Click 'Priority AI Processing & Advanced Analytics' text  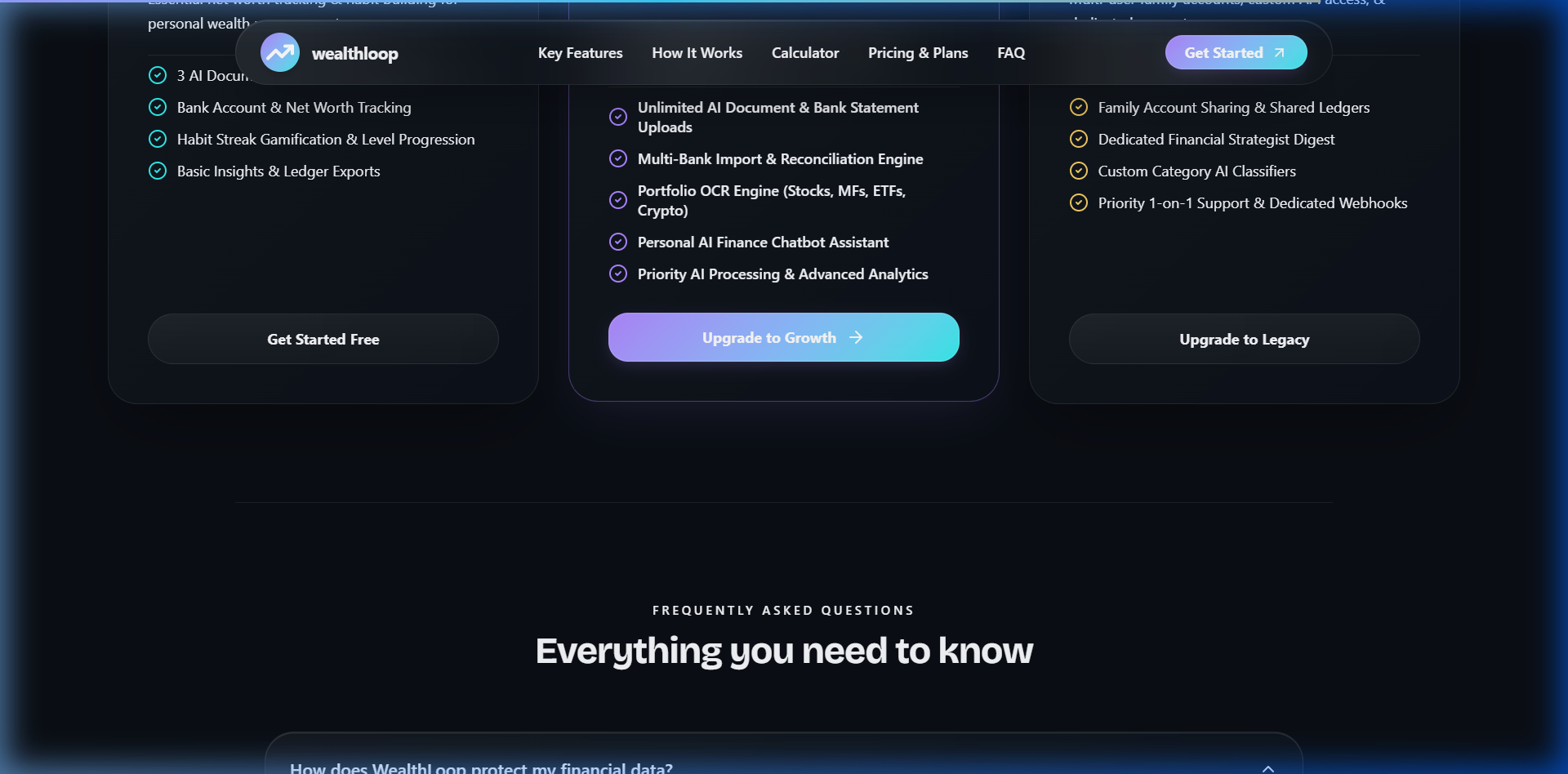pos(782,274)
